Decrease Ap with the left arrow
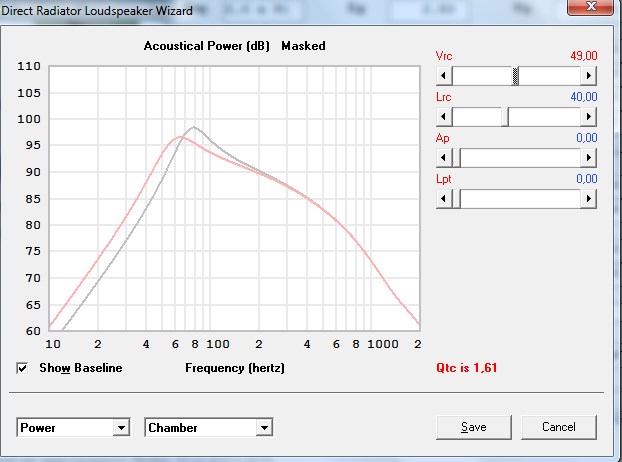The width and height of the screenshot is (622, 462). (444, 158)
